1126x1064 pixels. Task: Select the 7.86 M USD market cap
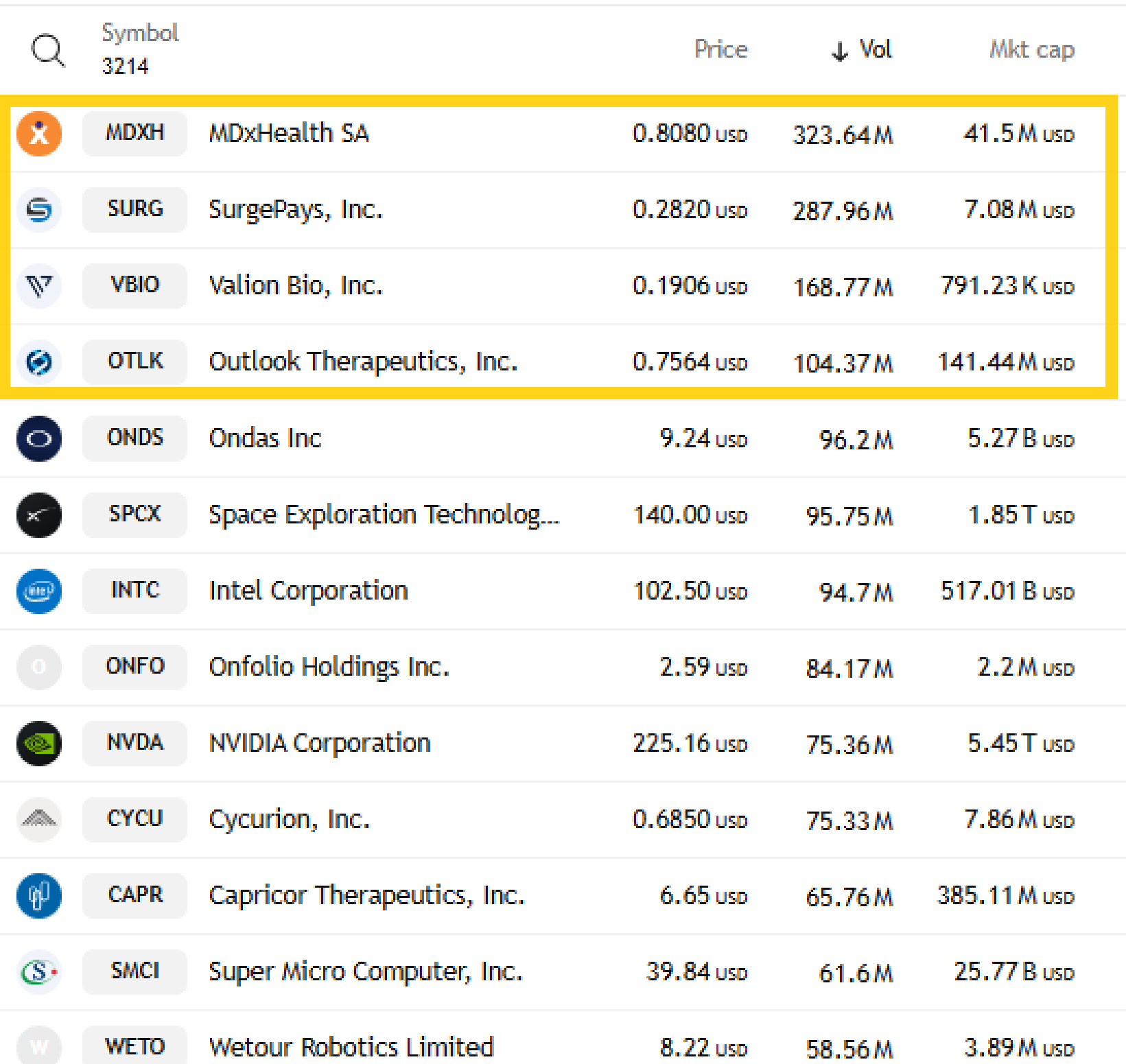(x=1019, y=819)
